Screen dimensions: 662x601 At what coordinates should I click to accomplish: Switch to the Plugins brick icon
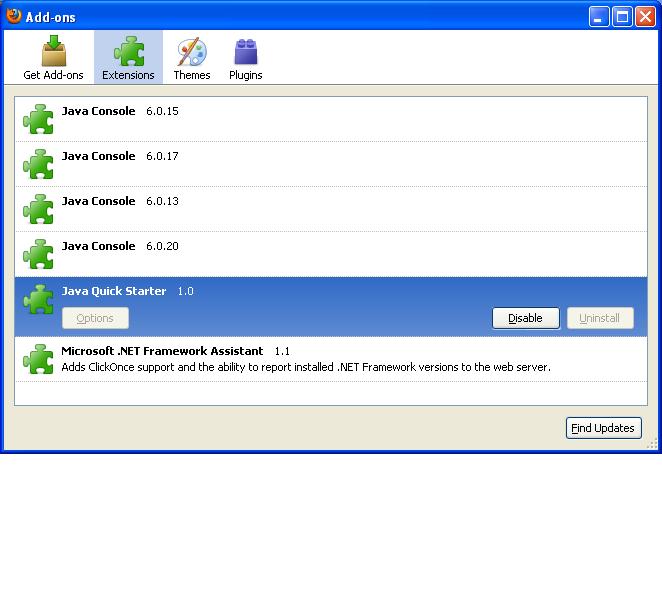point(246,52)
